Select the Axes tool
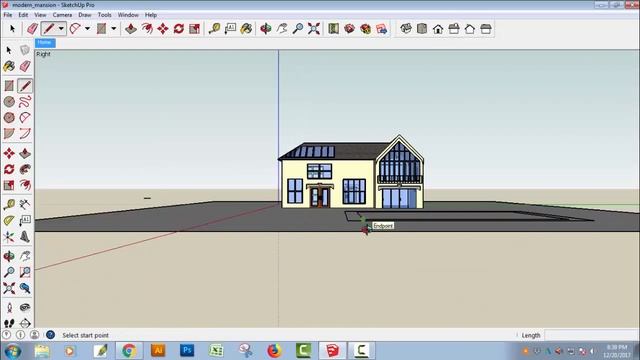This screenshot has height=360, width=640. coord(9,237)
